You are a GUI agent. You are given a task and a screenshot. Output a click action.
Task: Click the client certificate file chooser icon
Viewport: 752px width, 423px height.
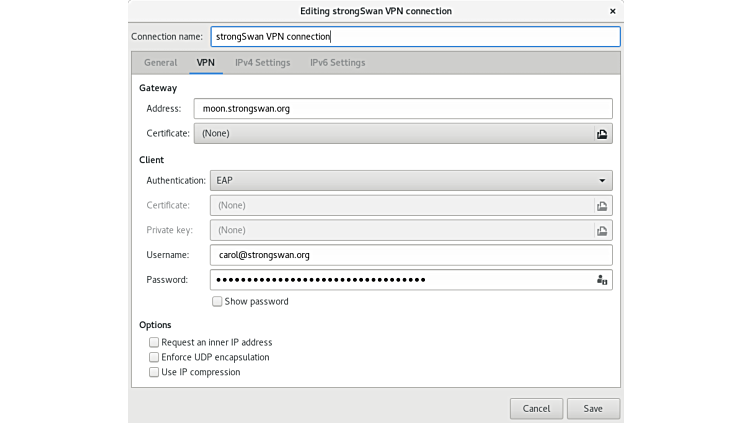(x=602, y=205)
